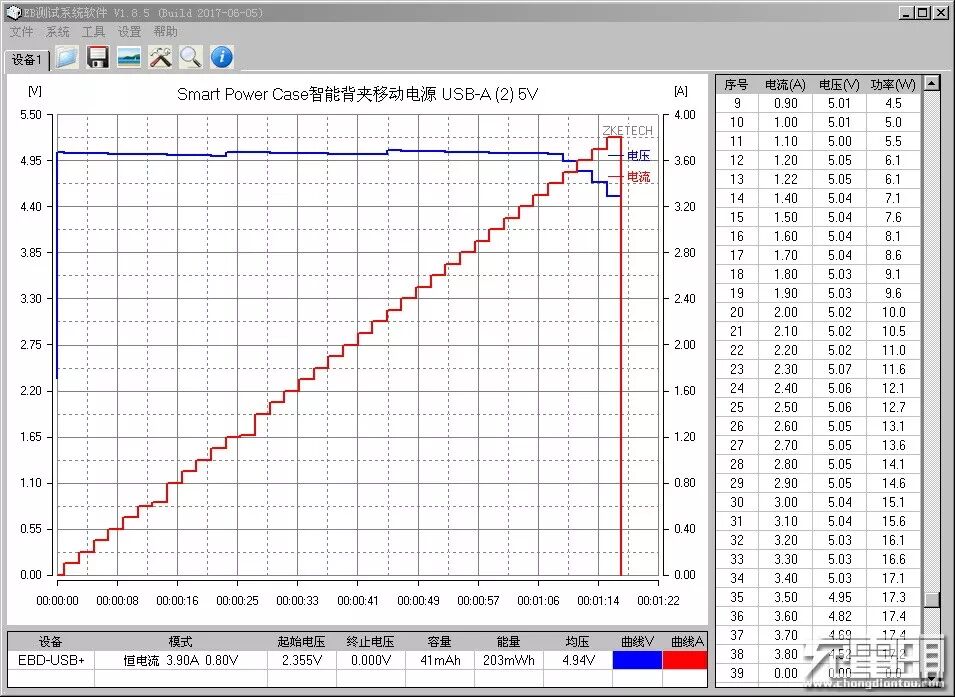Click power value 10.0 in row 20
955x697 pixels.
[893, 313]
